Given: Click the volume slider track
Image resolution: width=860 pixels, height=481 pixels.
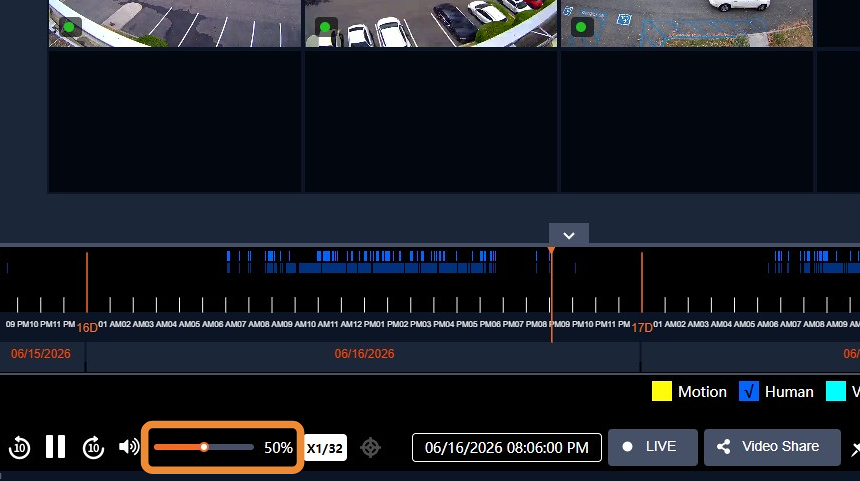Looking at the screenshot, I should coord(203,448).
